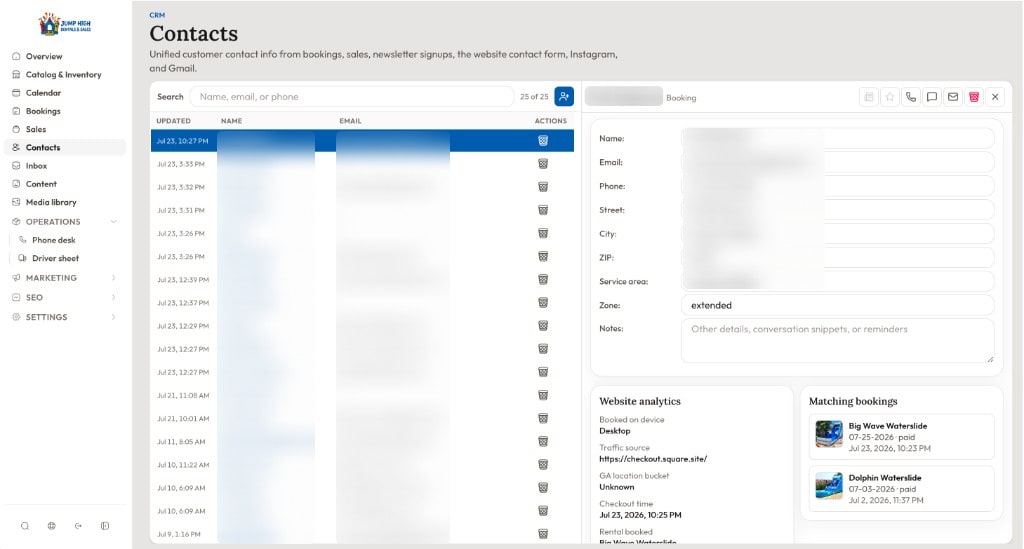Delete the Jul 11, 8:05 AM contact row
Viewport: 1024px width, 549px height.
pyautogui.click(x=543, y=441)
